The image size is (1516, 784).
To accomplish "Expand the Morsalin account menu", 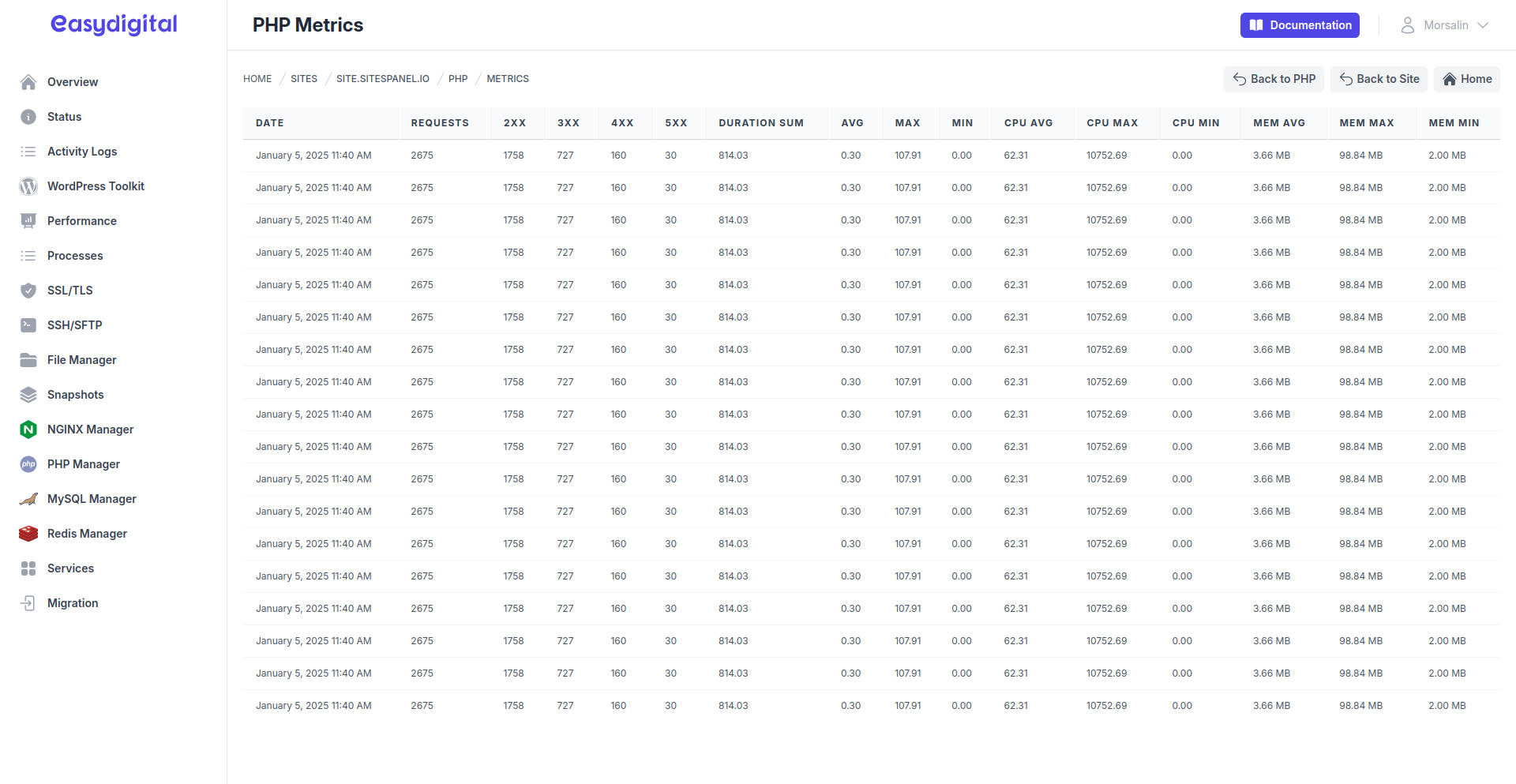I will 1444,24.
